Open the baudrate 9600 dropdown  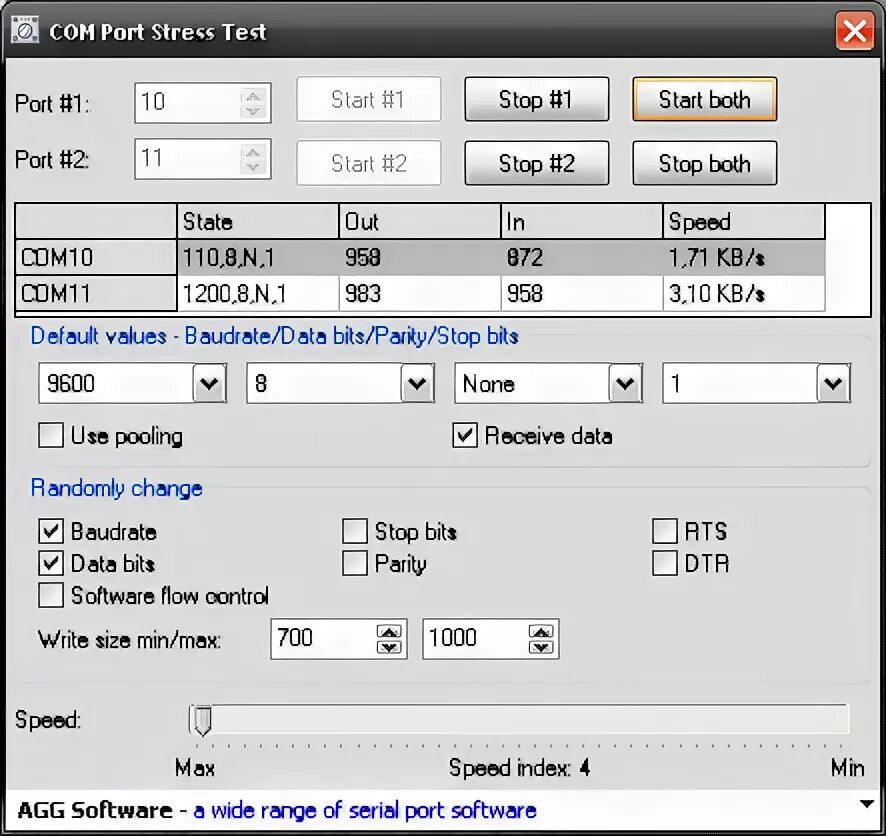pyautogui.click(x=210, y=384)
